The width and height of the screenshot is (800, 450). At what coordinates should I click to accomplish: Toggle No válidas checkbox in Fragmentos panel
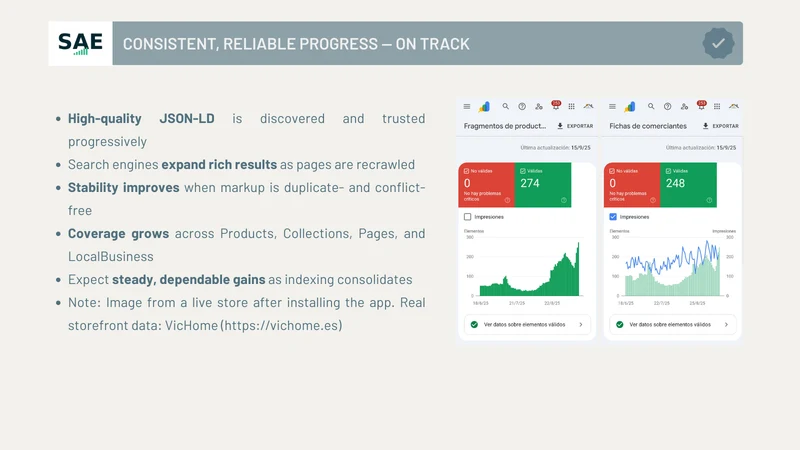tap(466, 171)
